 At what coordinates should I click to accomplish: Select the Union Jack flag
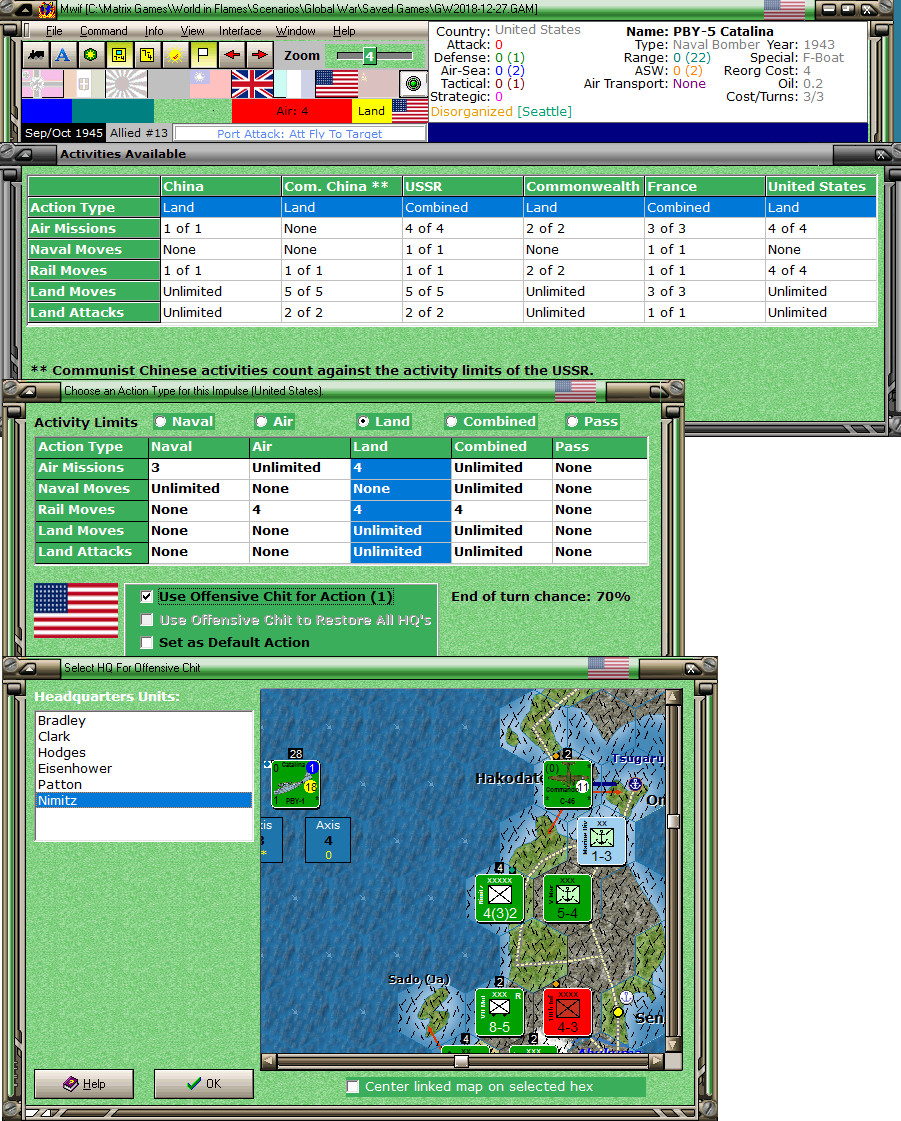pos(252,84)
